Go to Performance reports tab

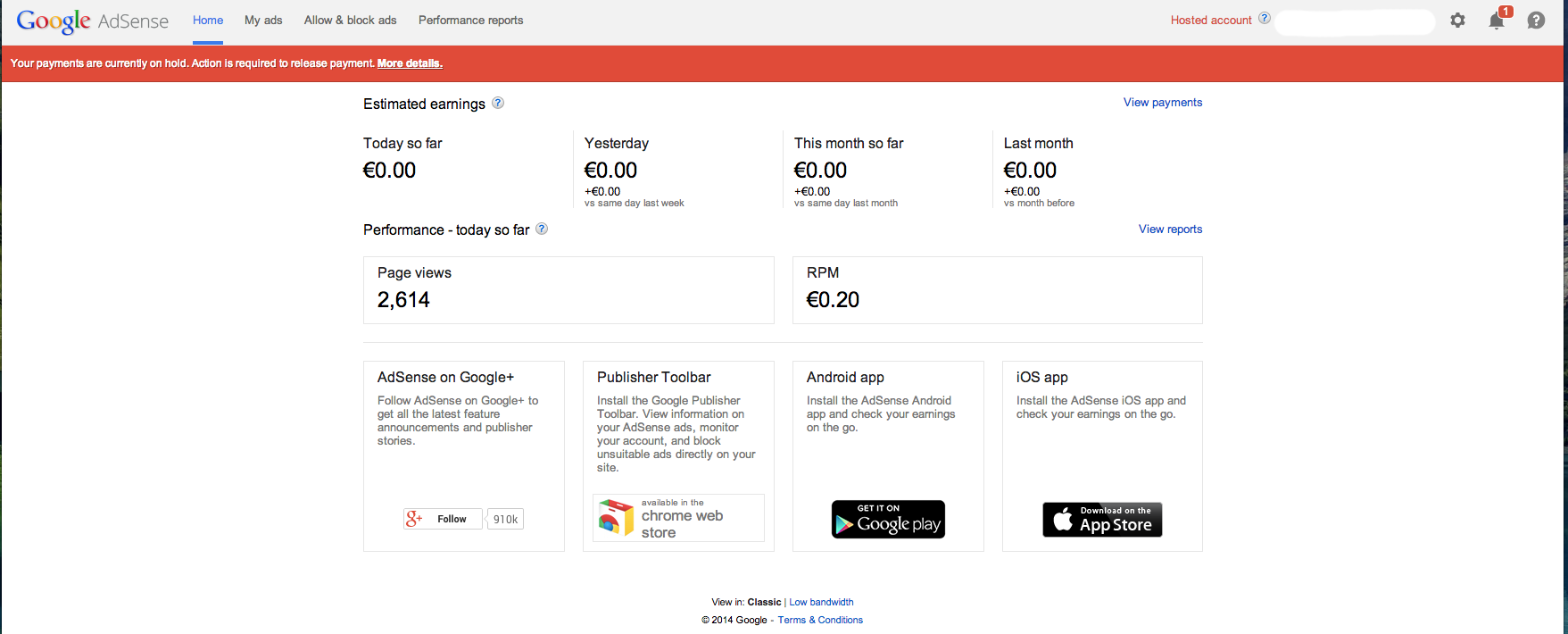click(470, 21)
